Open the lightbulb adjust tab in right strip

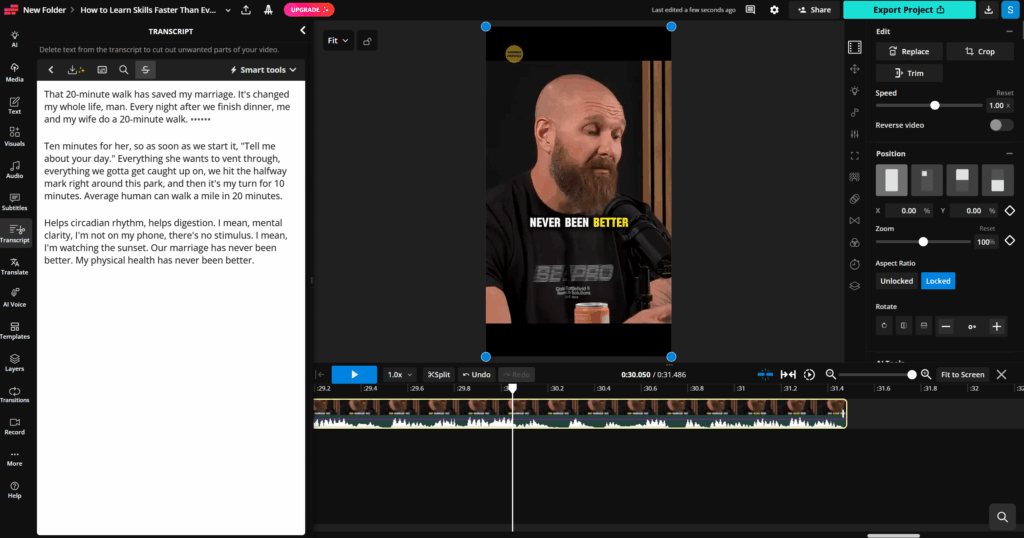pos(854,91)
